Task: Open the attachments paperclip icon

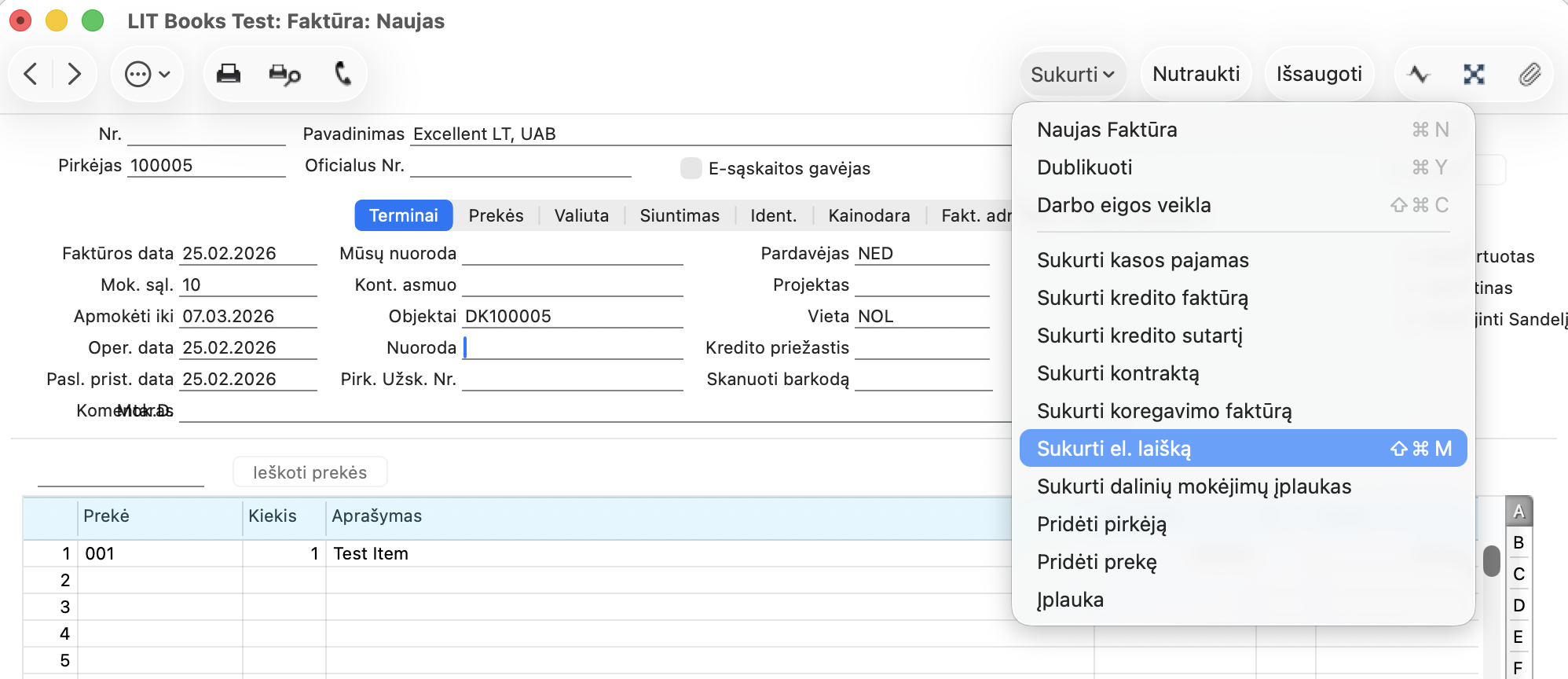Action: (x=1529, y=75)
